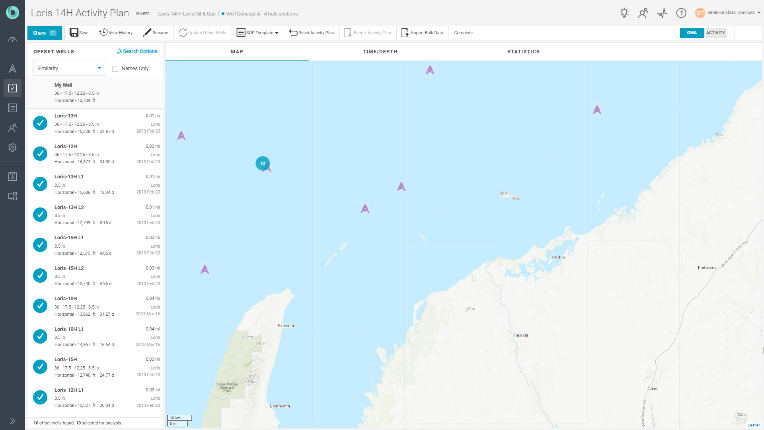Open the settings gear in the left sidebar

tap(12, 147)
